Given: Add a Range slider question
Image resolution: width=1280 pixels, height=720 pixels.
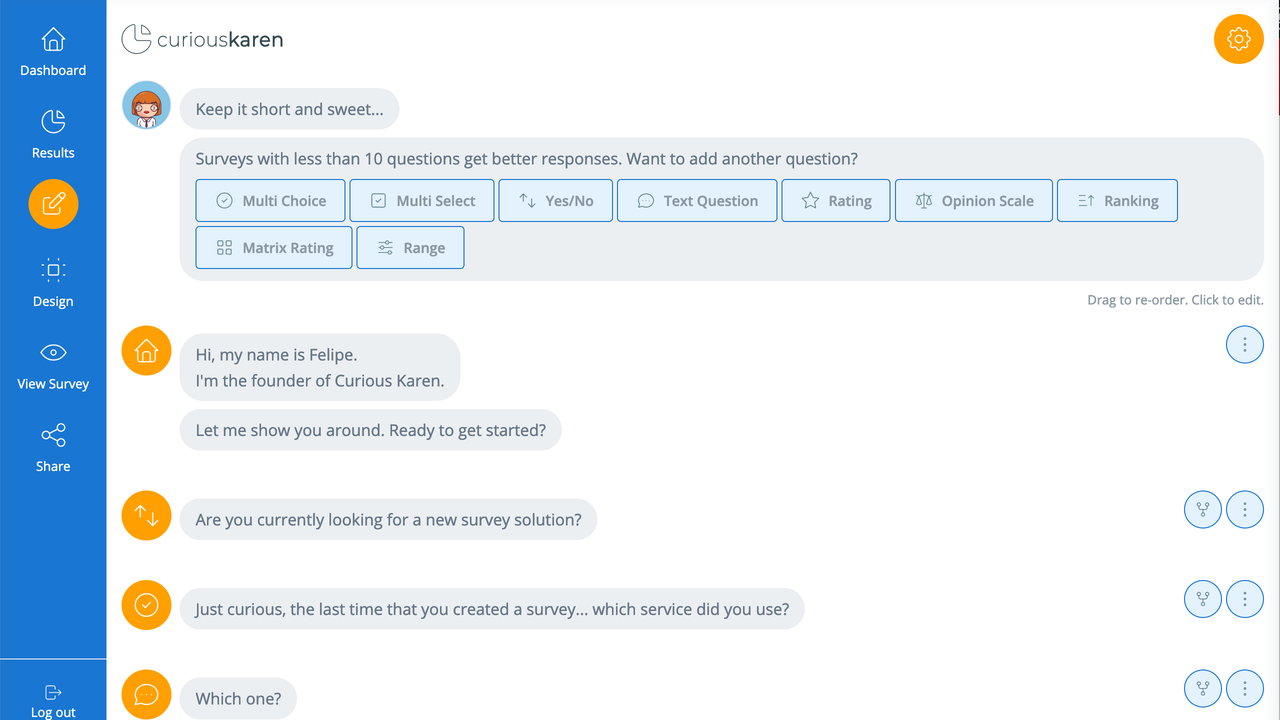Looking at the screenshot, I should pyautogui.click(x=410, y=248).
